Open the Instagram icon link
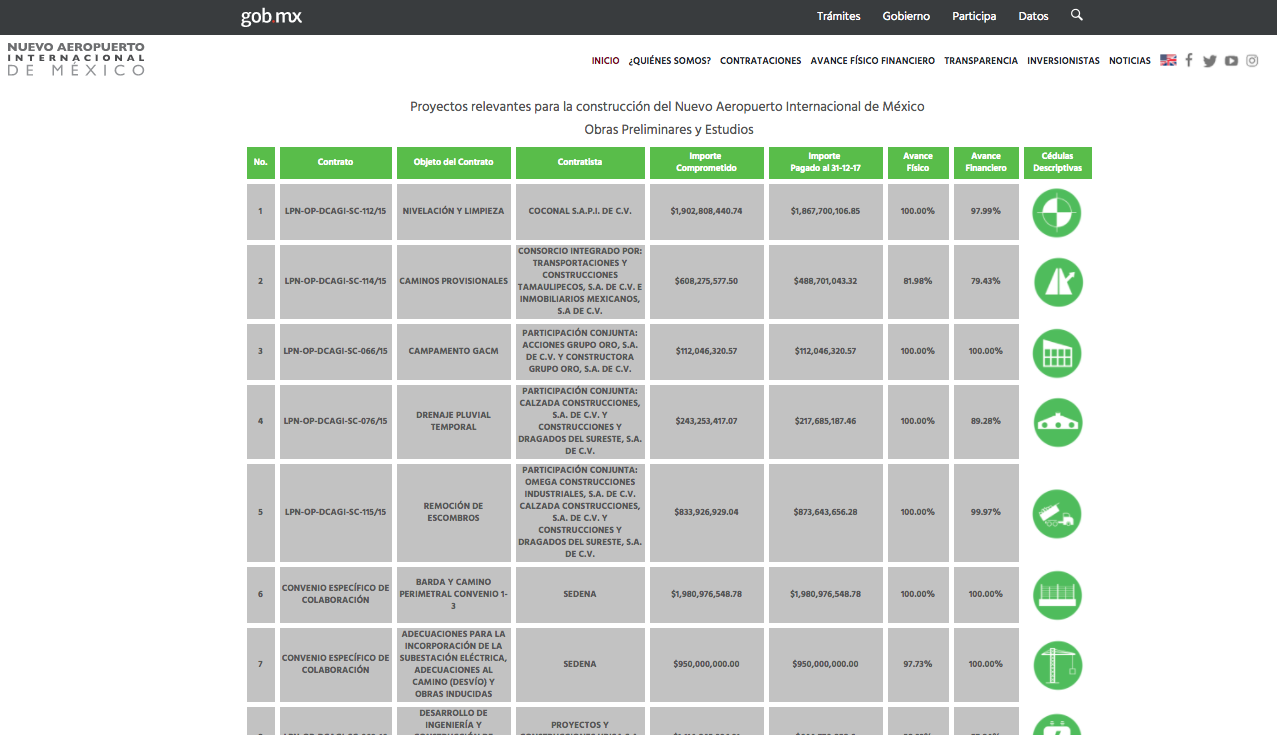 tap(1252, 61)
